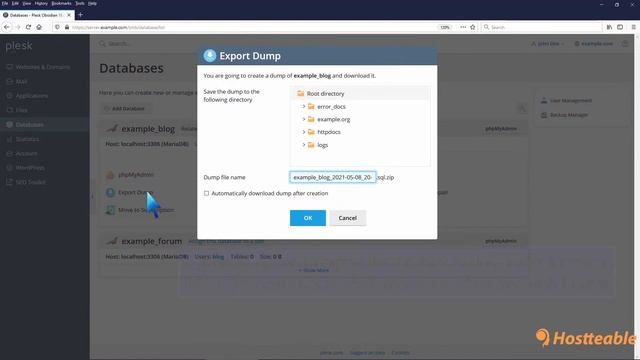
Task: Click the error_docs folder icon
Action: click(x=311, y=107)
